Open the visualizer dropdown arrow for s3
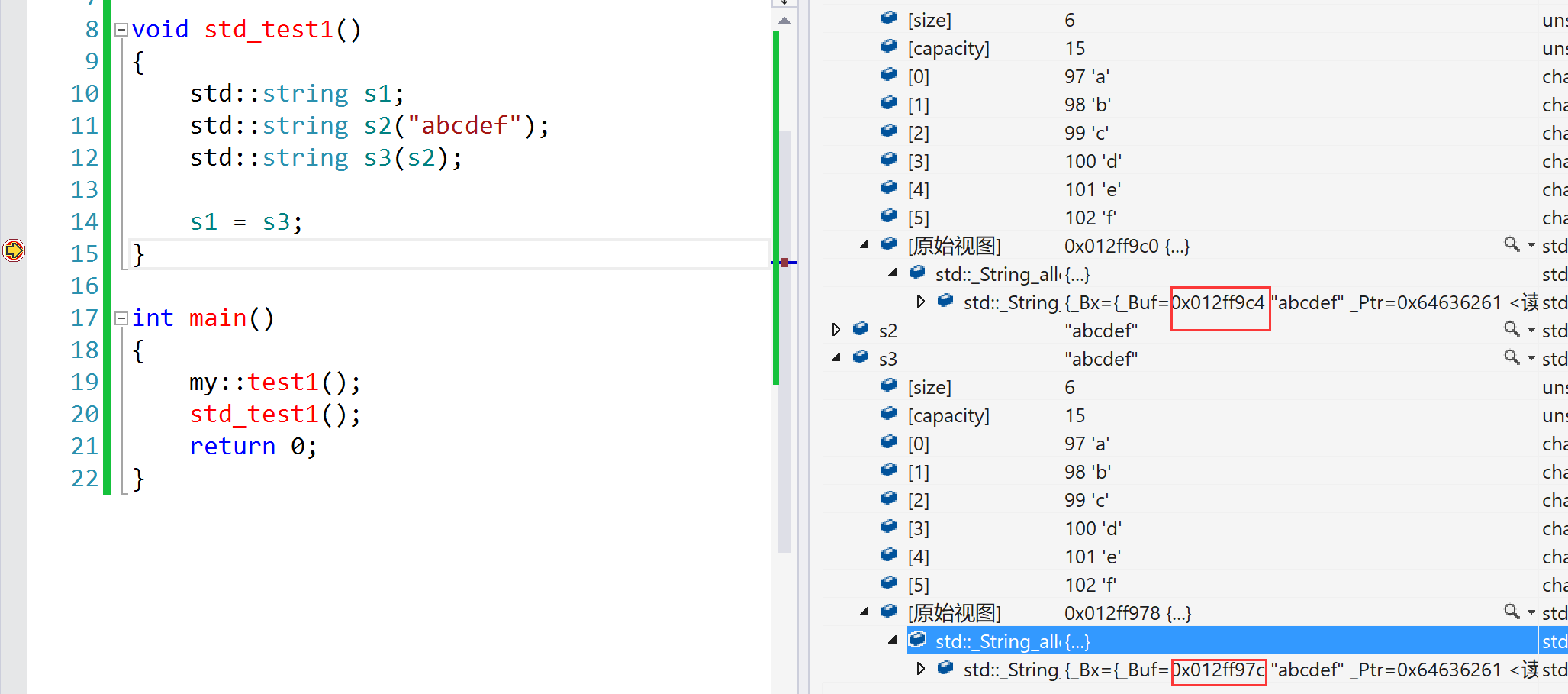Image resolution: width=1568 pixels, height=694 pixels. [x=1531, y=358]
